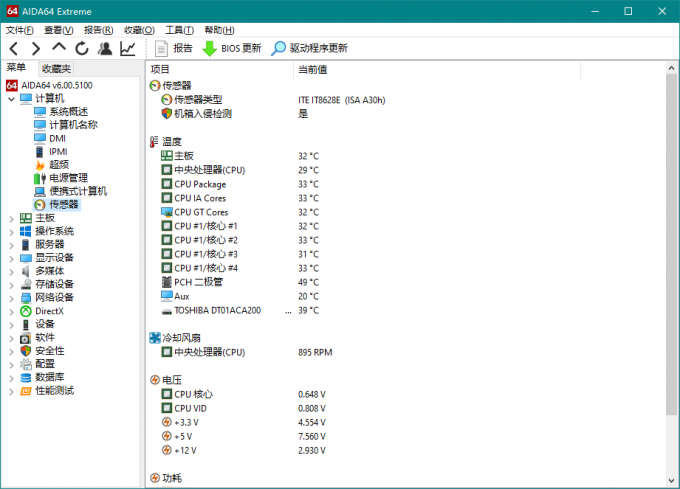
Task: Open BIOS 更新 from the toolbar
Action: [232, 49]
